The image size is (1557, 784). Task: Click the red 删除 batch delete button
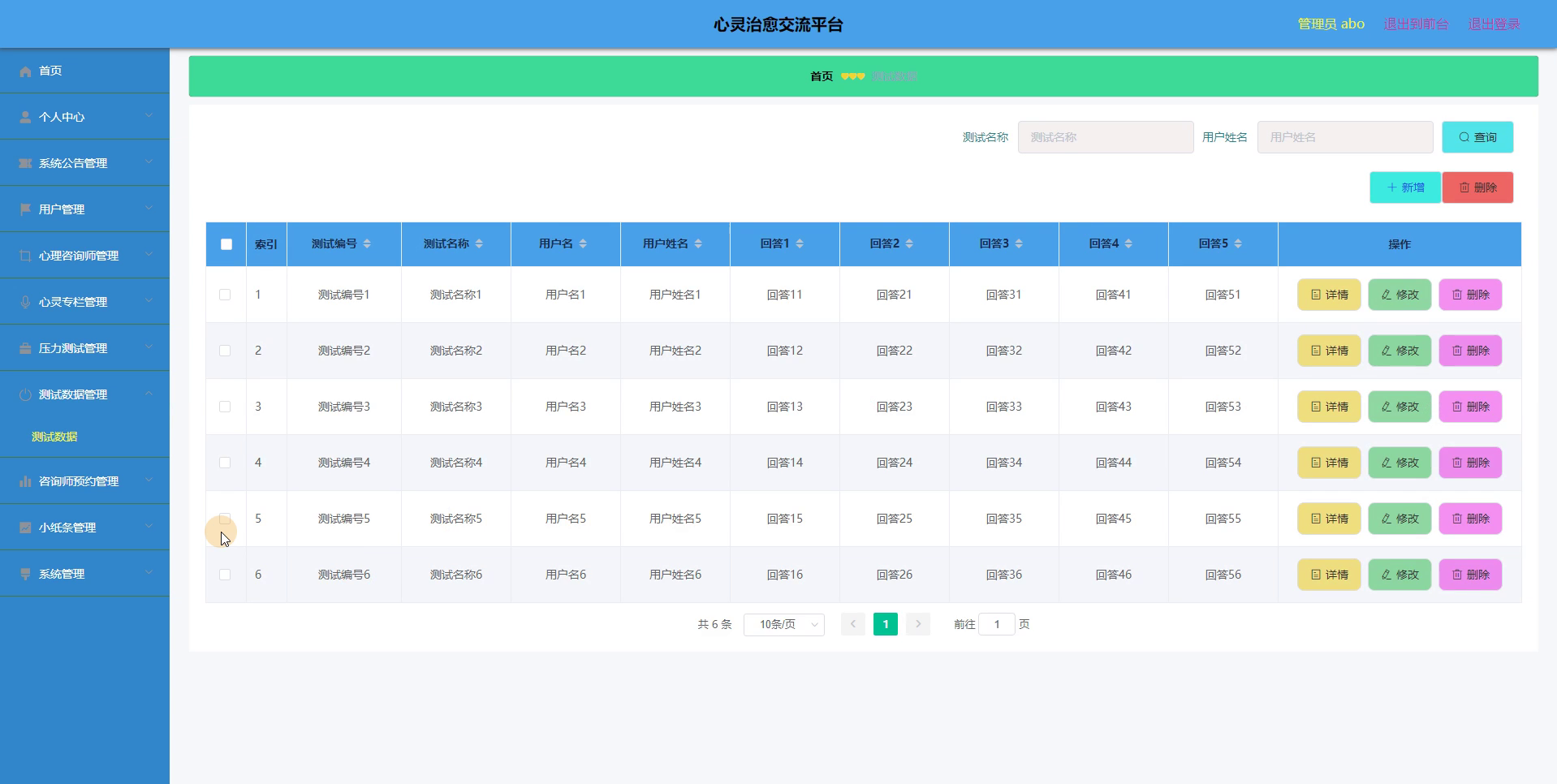(1477, 187)
